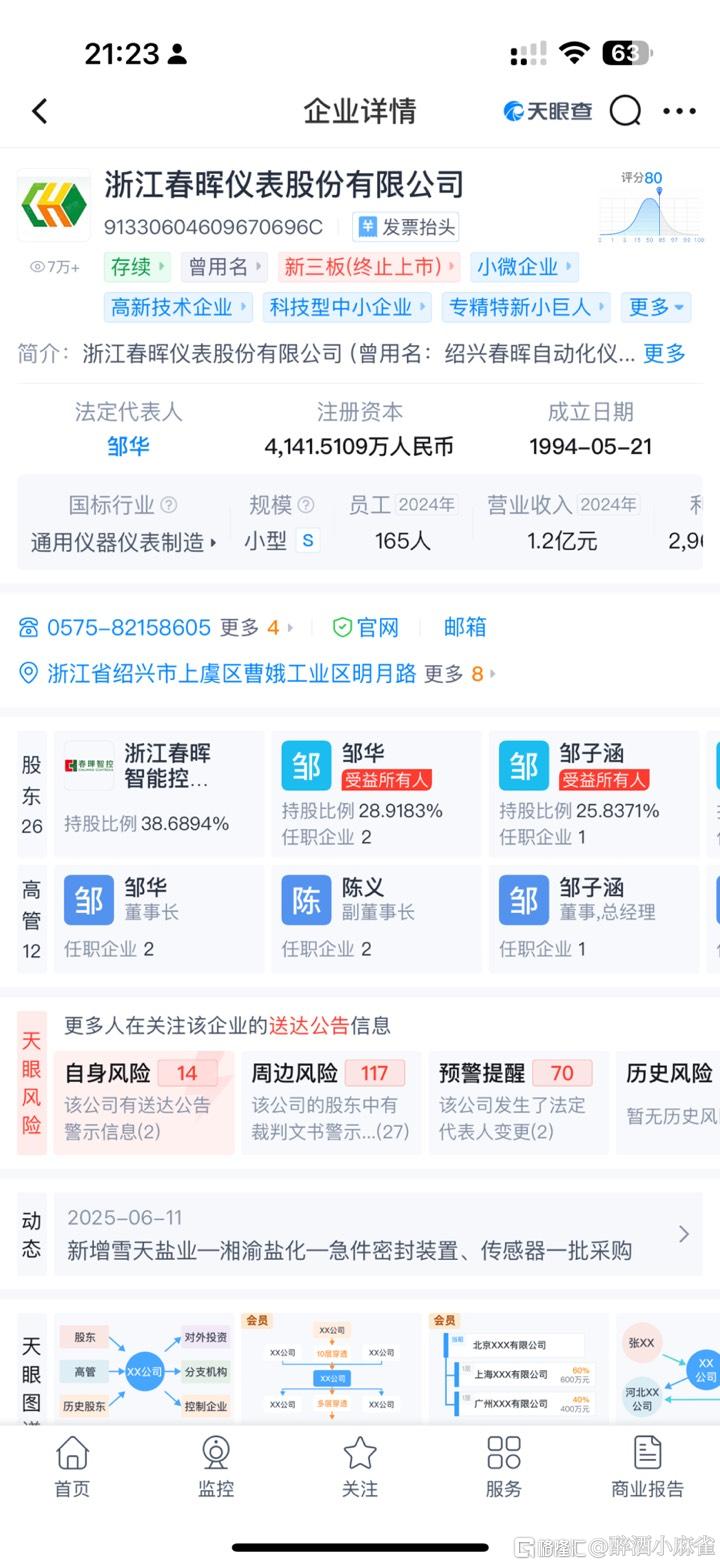Screen dimensions: 720x1565
Task: Open the 服务 services tab
Action: coord(504,1466)
